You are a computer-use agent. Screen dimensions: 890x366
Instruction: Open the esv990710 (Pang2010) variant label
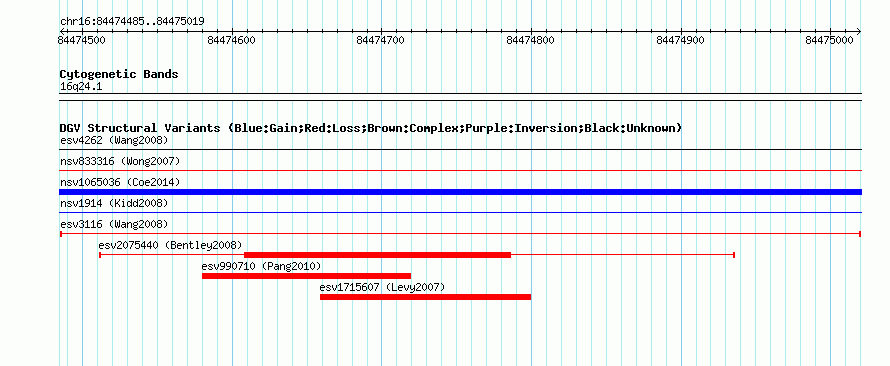pyautogui.click(x=262, y=266)
